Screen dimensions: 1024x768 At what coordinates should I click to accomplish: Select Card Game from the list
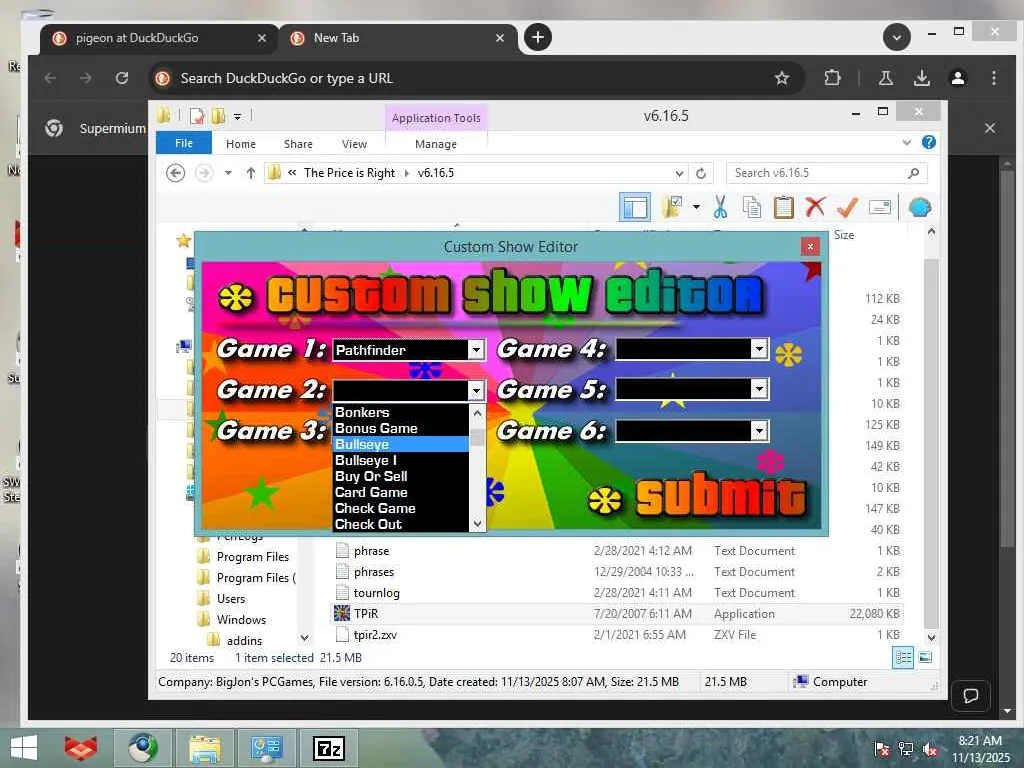tap(401, 492)
